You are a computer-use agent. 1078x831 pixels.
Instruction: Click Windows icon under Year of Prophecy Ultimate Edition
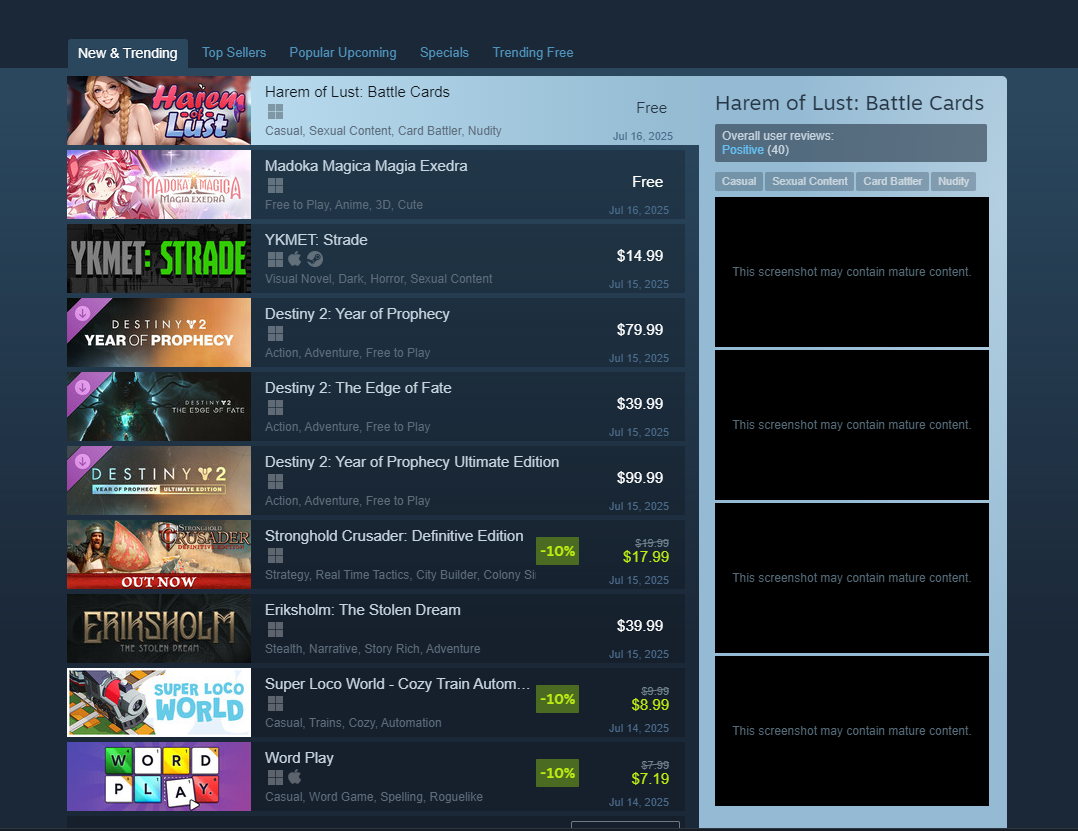pyautogui.click(x=275, y=481)
